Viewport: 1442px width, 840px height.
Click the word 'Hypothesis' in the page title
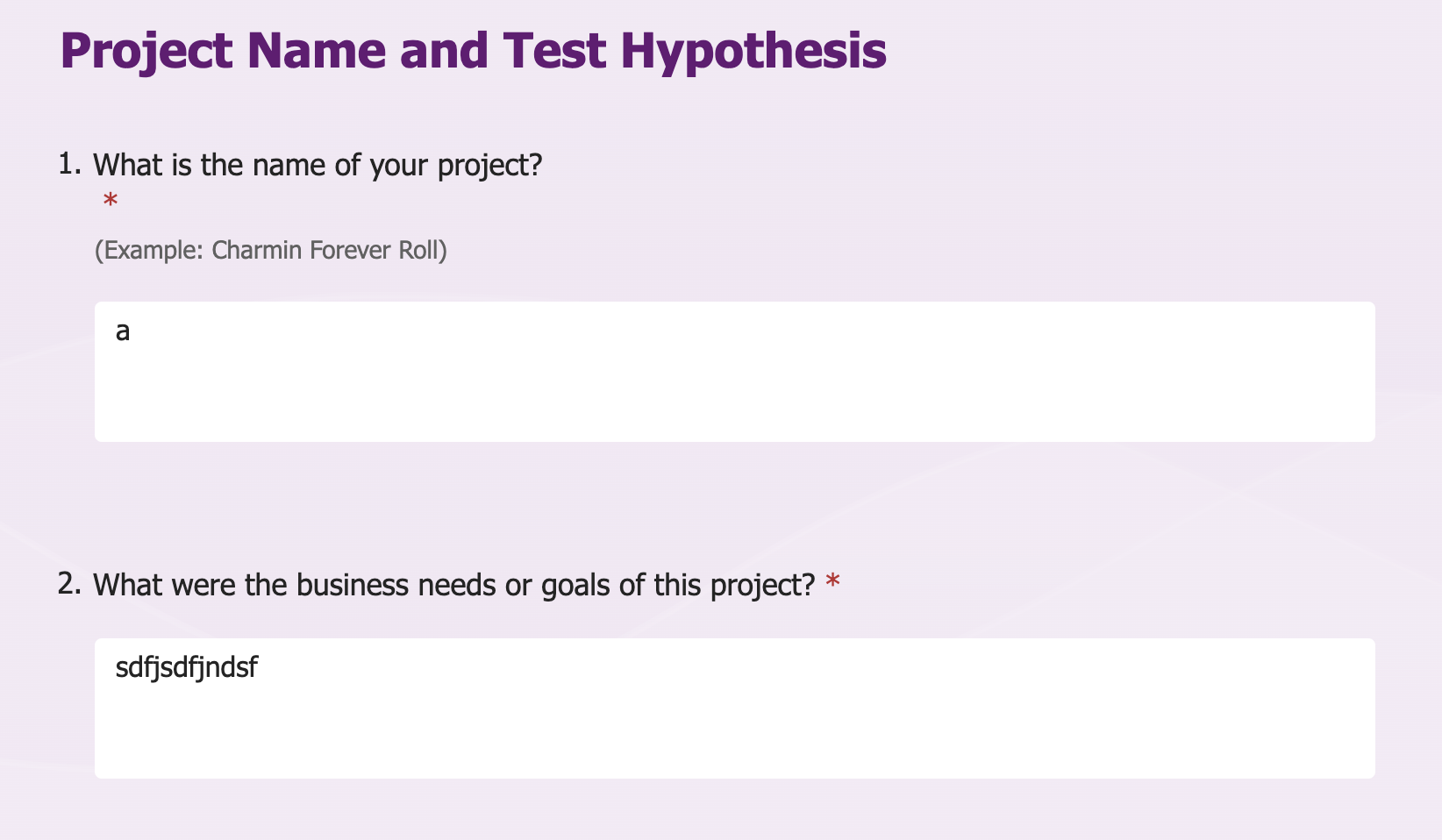753,53
